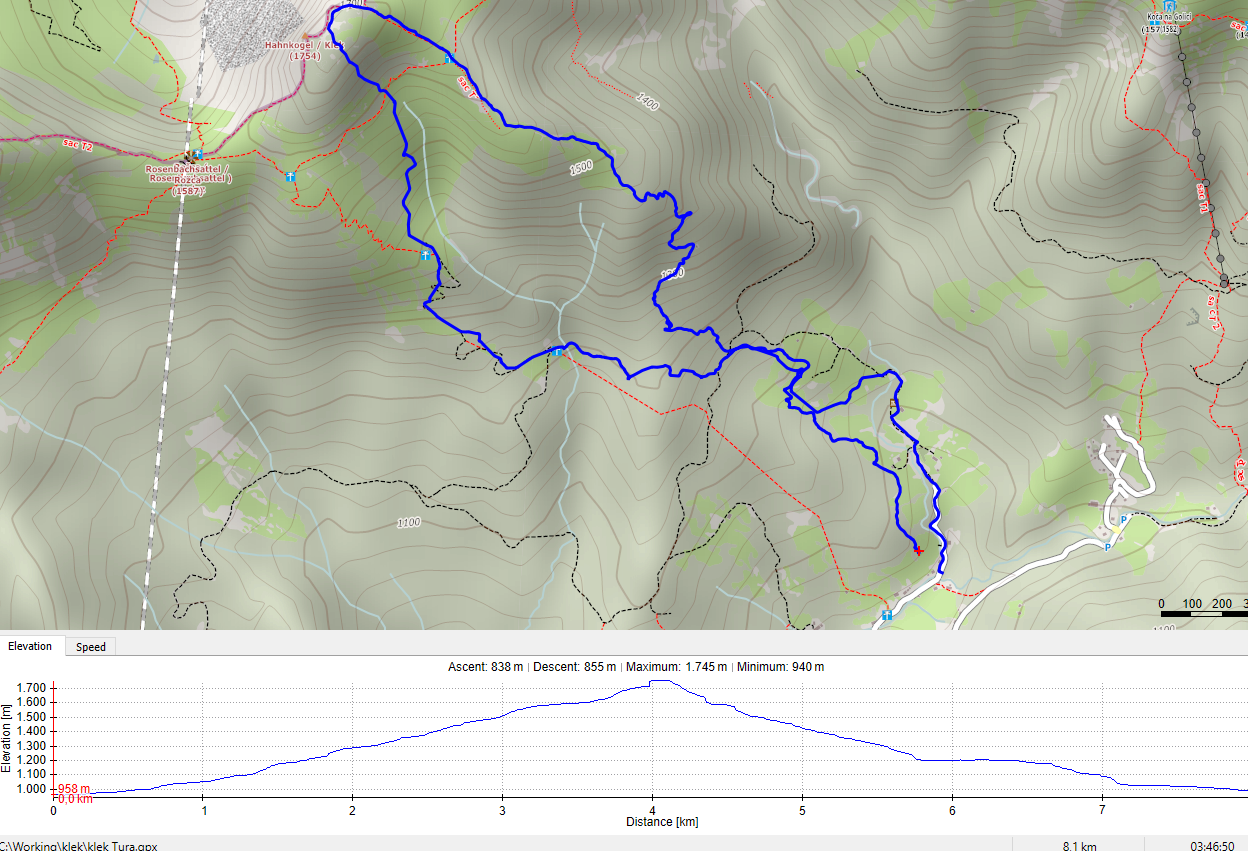Image resolution: width=1250 pixels, height=856 pixels.
Task: Click the orange waypoint marker on the track
Action: point(892,404)
